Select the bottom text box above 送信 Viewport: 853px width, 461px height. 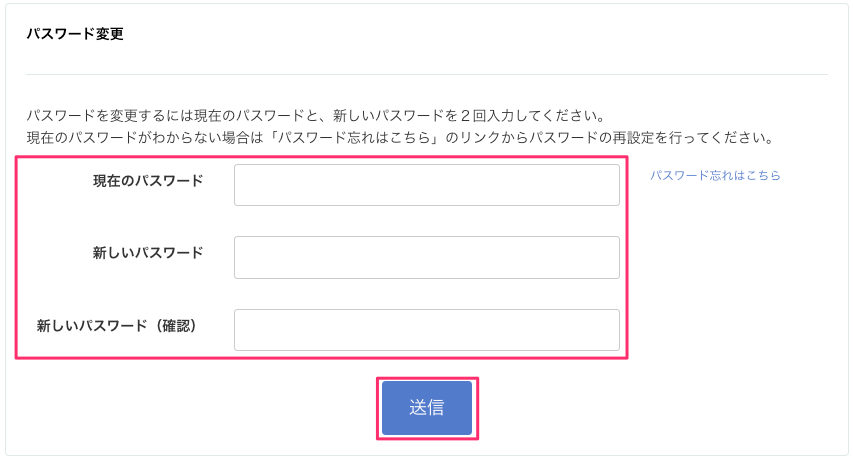tap(426, 330)
